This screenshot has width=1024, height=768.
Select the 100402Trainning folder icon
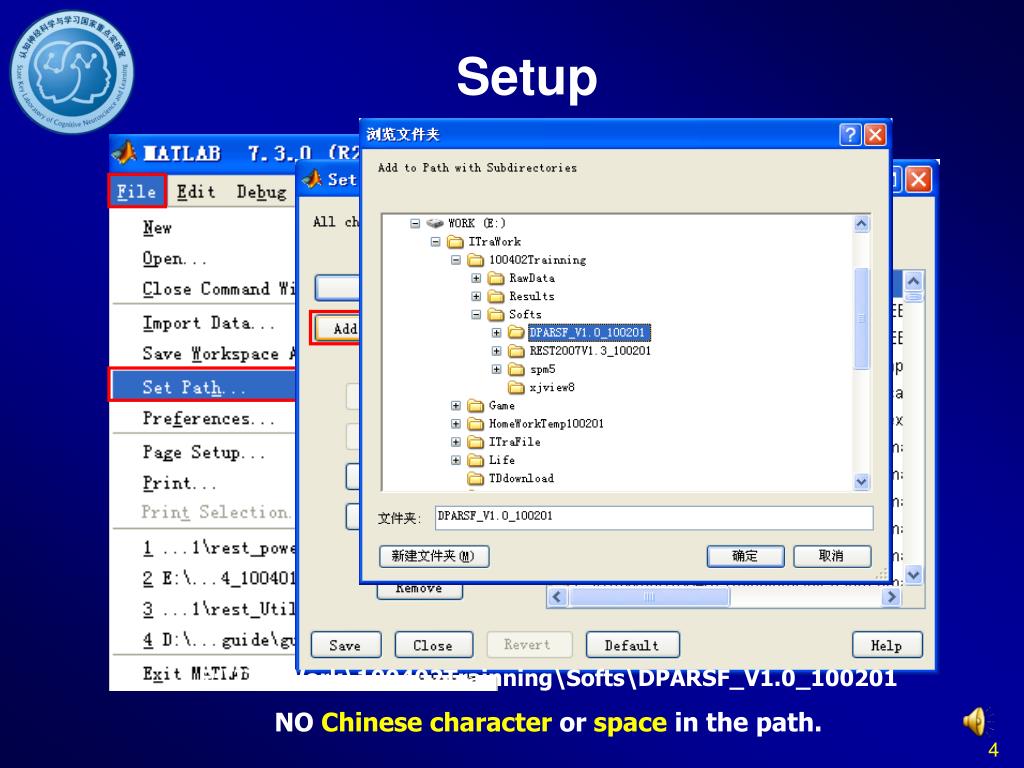(475, 260)
